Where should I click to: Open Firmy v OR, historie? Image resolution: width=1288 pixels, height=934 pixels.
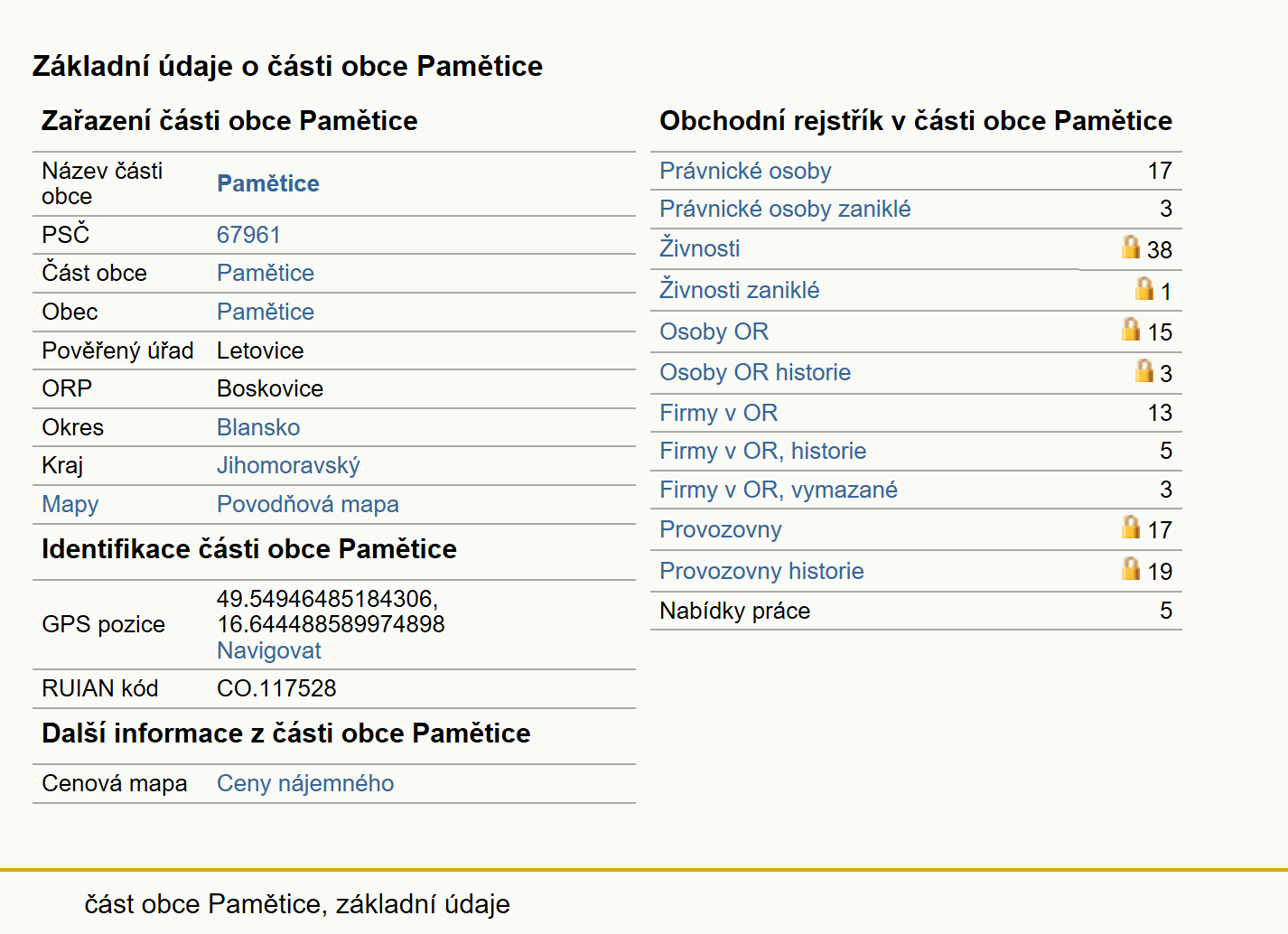[x=762, y=451]
